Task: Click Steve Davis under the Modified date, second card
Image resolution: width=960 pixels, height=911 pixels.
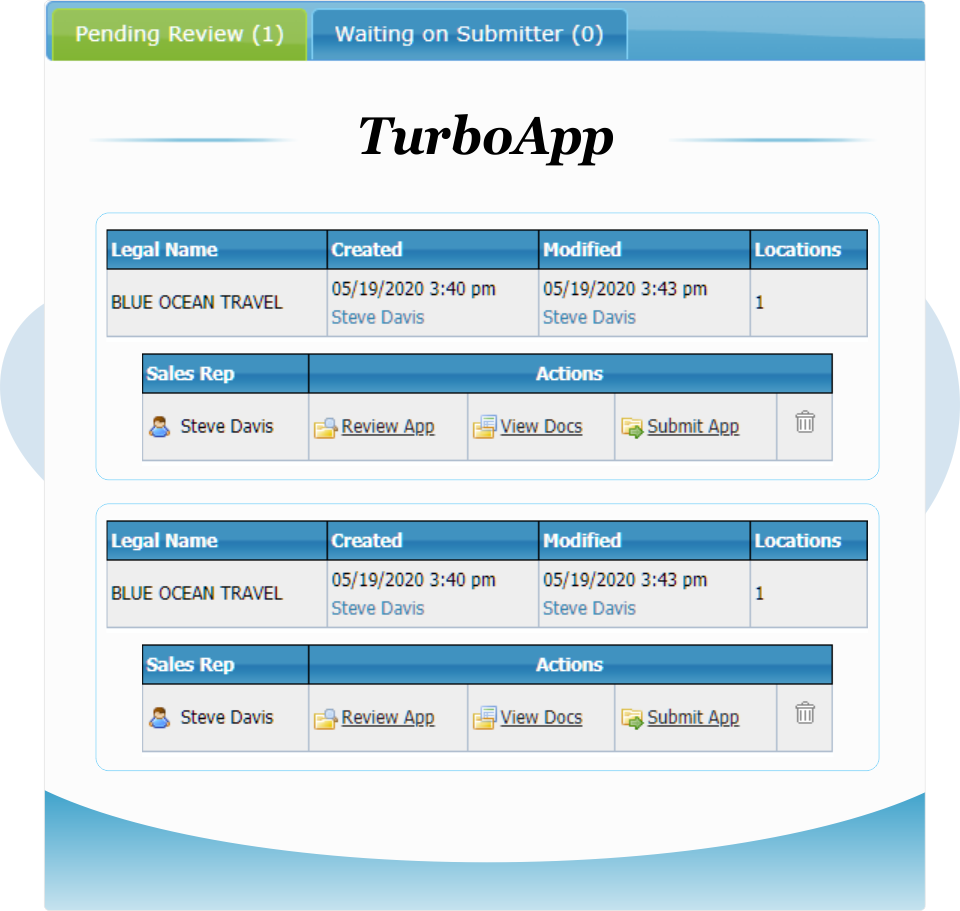Action: click(589, 608)
